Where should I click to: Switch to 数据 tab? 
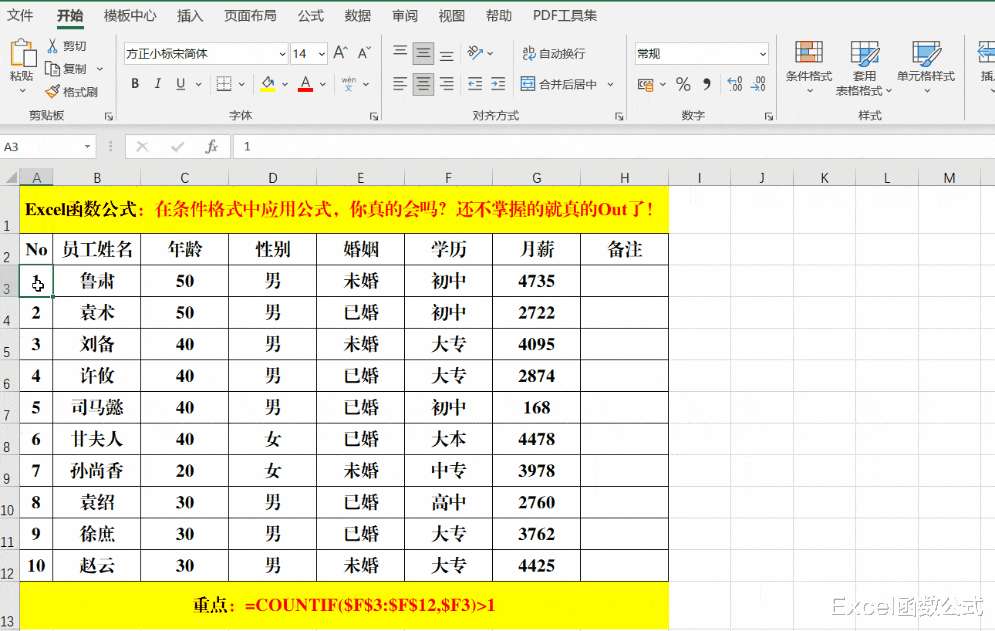tap(358, 15)
